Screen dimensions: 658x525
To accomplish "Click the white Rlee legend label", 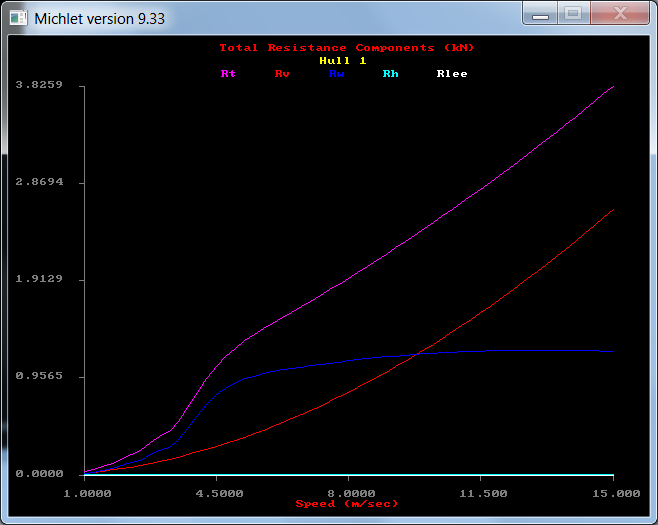I will coord(452,74).
